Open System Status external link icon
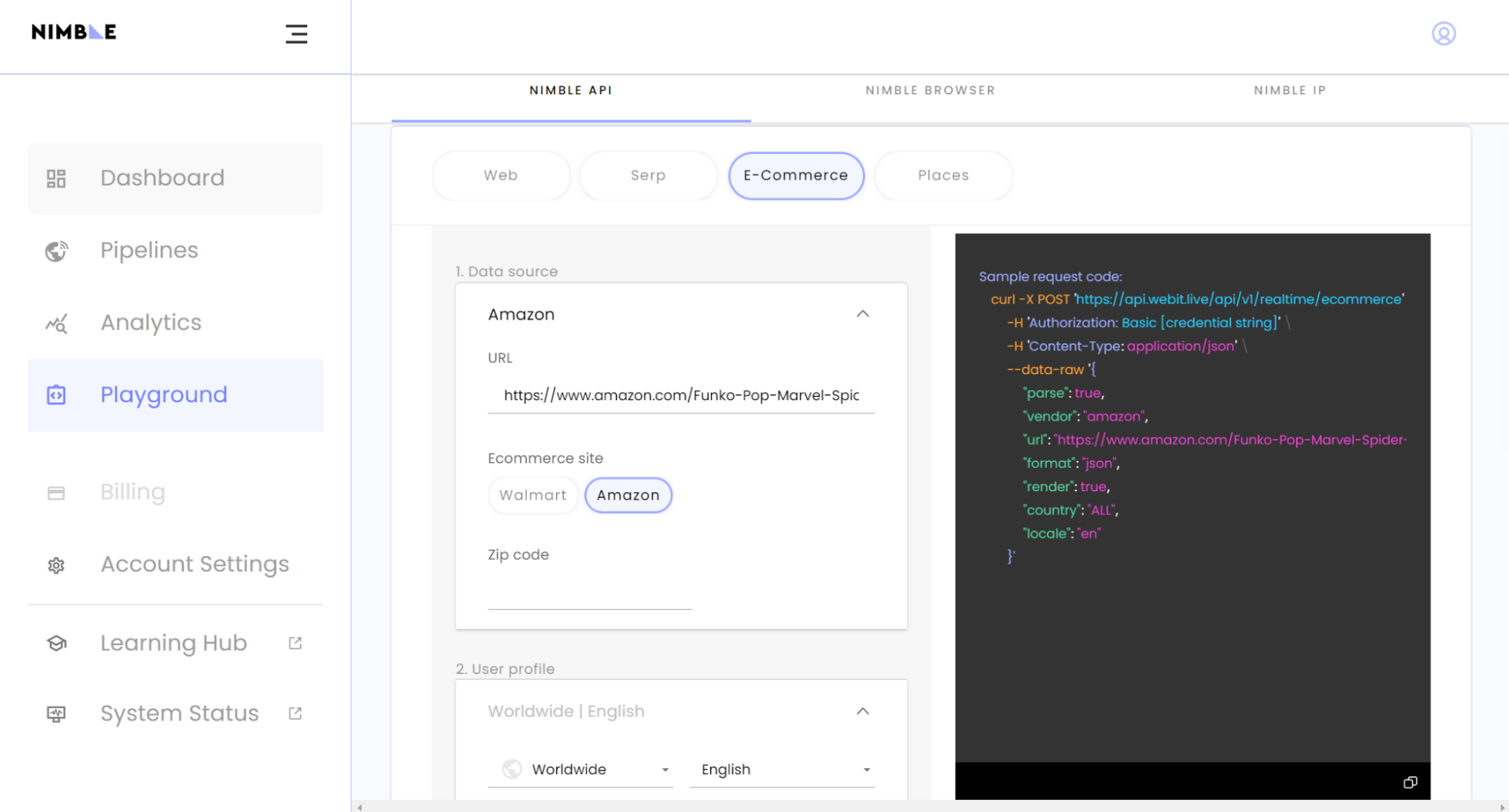1509x812 pixels. pos(295,713)
